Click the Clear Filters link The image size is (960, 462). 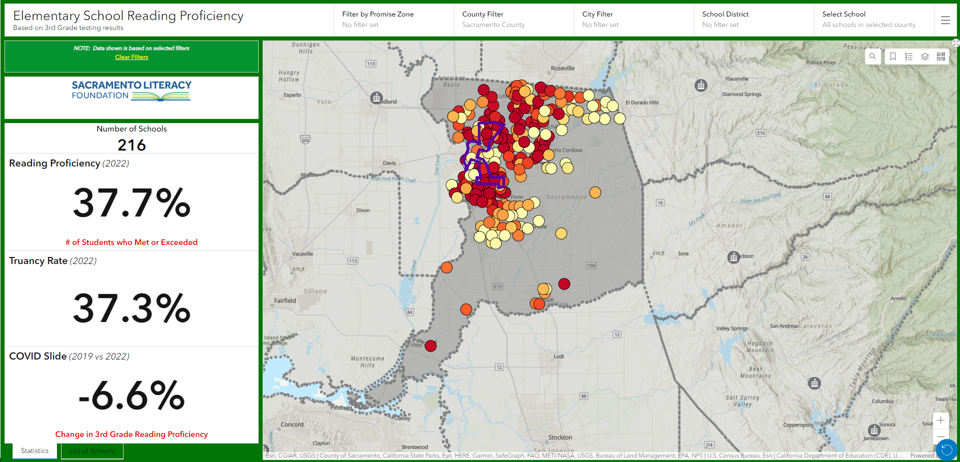click(132, 57)
